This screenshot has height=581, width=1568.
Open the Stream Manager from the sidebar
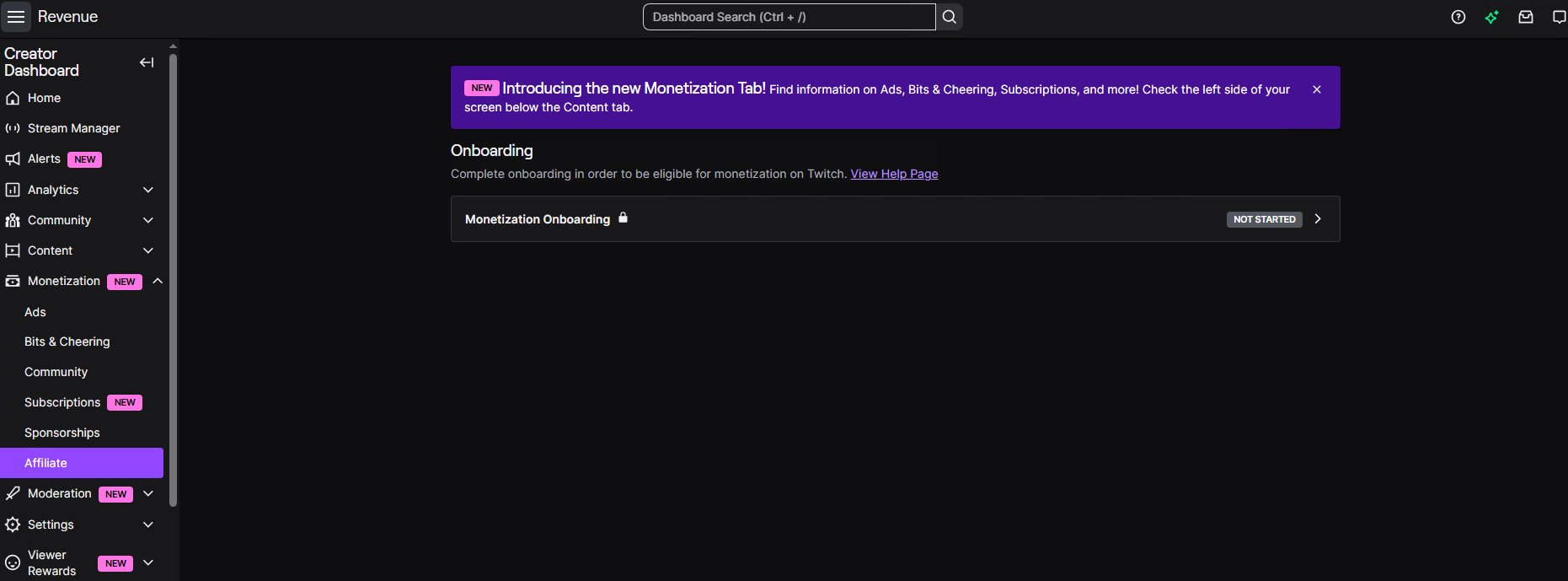[x=73, y=128]
